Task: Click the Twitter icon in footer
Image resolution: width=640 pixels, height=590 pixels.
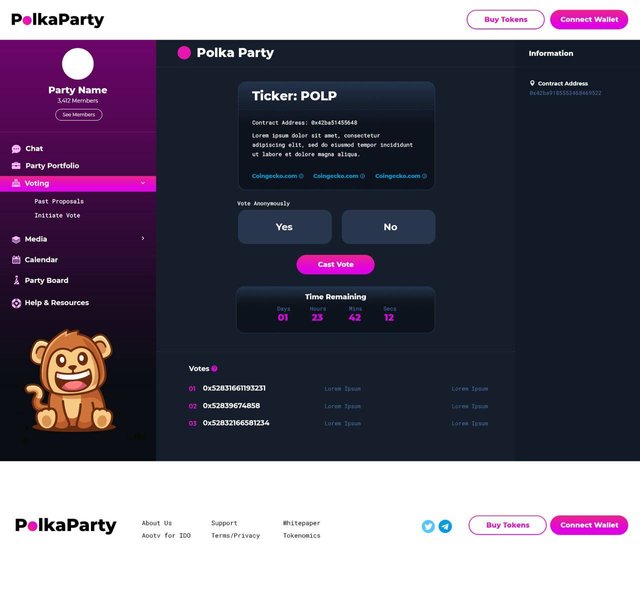Action: [x=428, y=526]
